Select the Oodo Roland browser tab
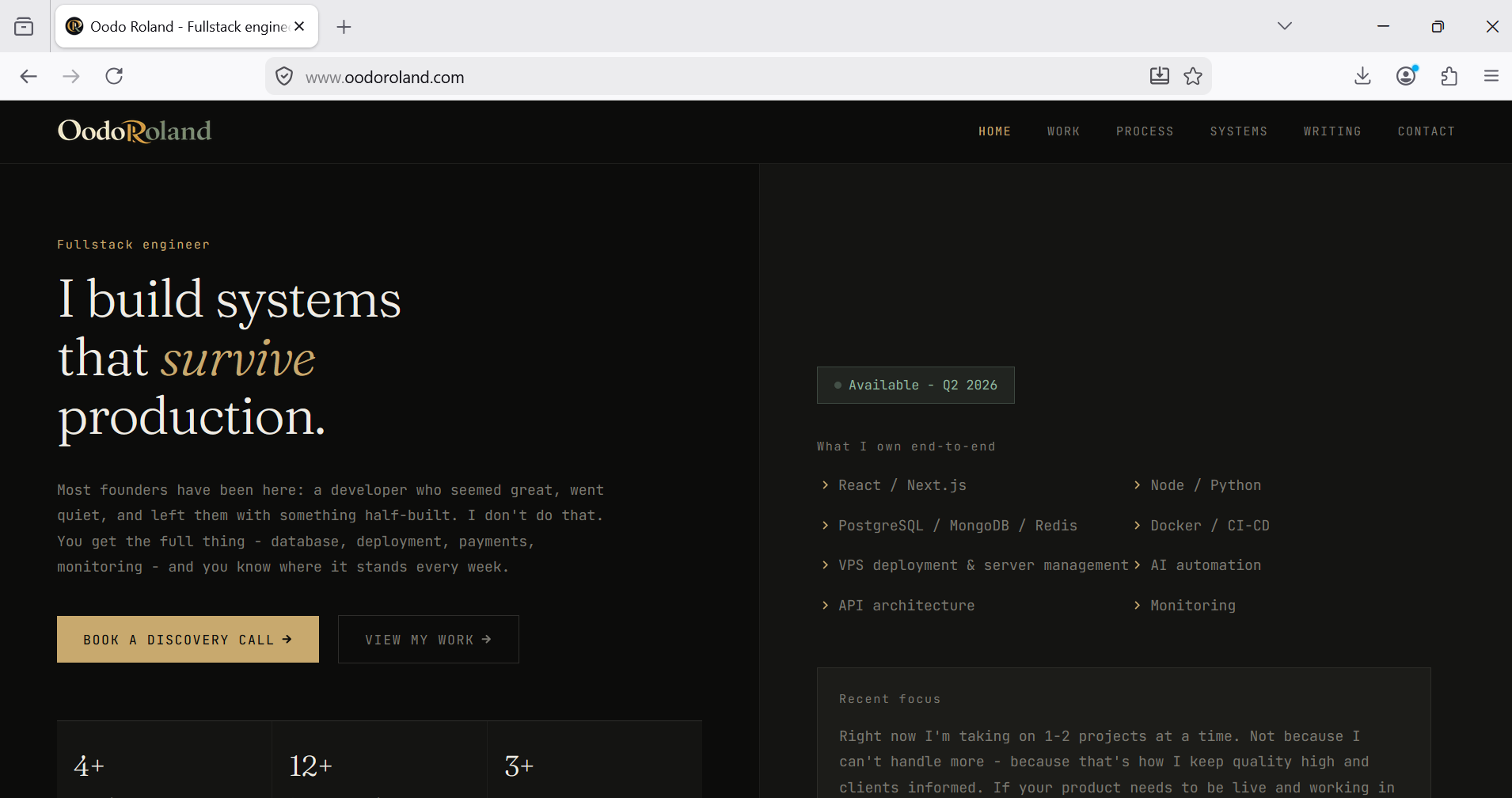The image size is (1512, 798). (x=187, y=27)
